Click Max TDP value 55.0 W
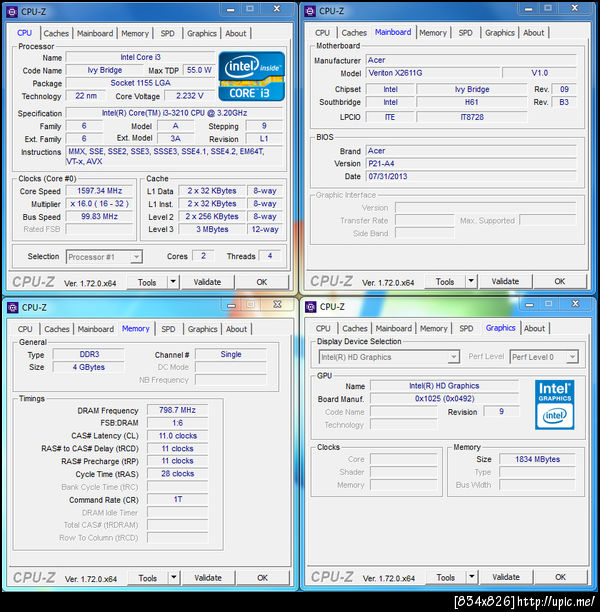The width and height of the screenshot is (600, 612). [199, 70]
